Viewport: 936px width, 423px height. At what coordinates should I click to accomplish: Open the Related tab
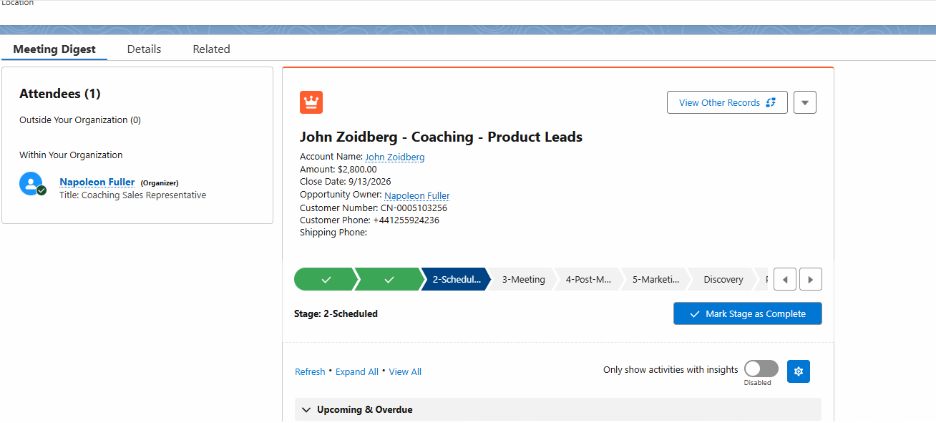[x=211, y=49]
